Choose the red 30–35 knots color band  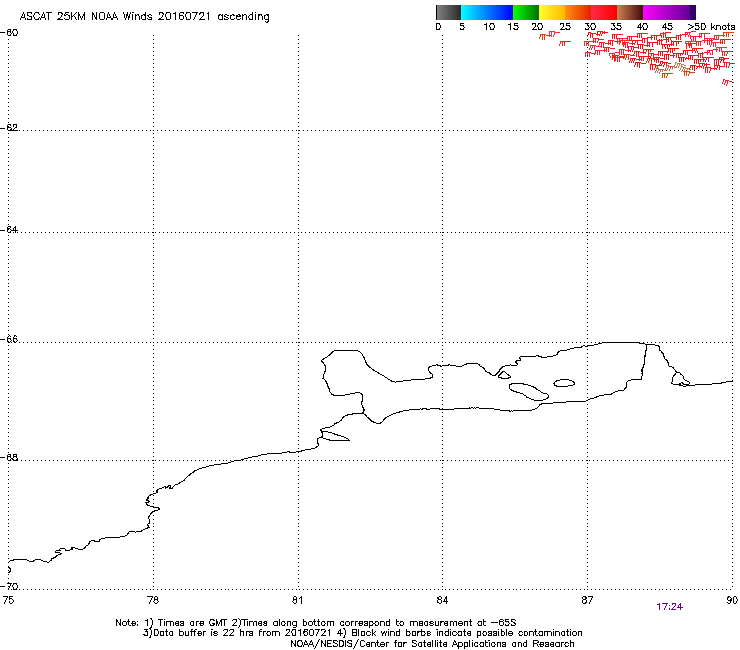[x=604, y=12]
